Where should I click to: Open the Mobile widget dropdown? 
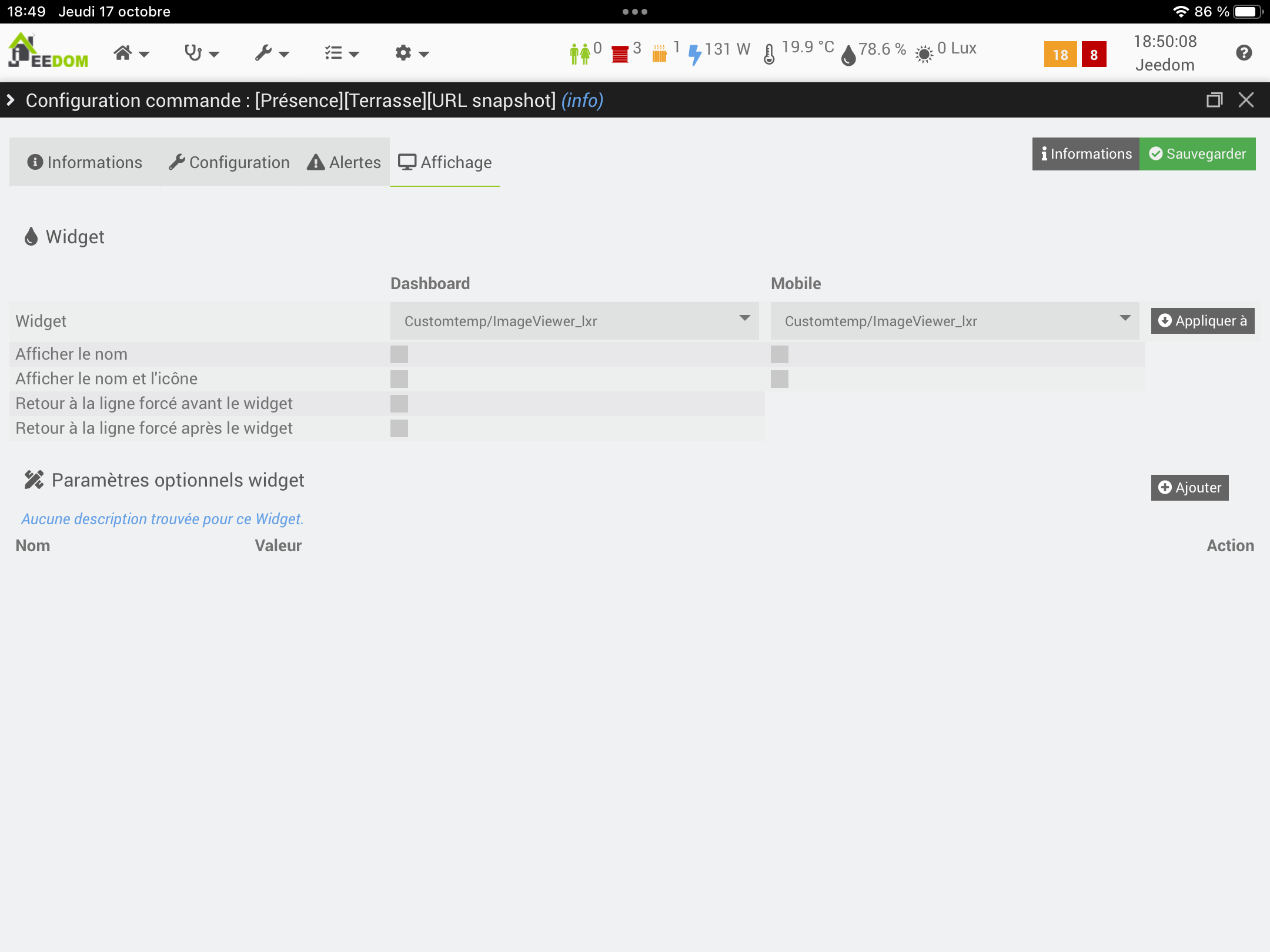[x=955, y=321]
